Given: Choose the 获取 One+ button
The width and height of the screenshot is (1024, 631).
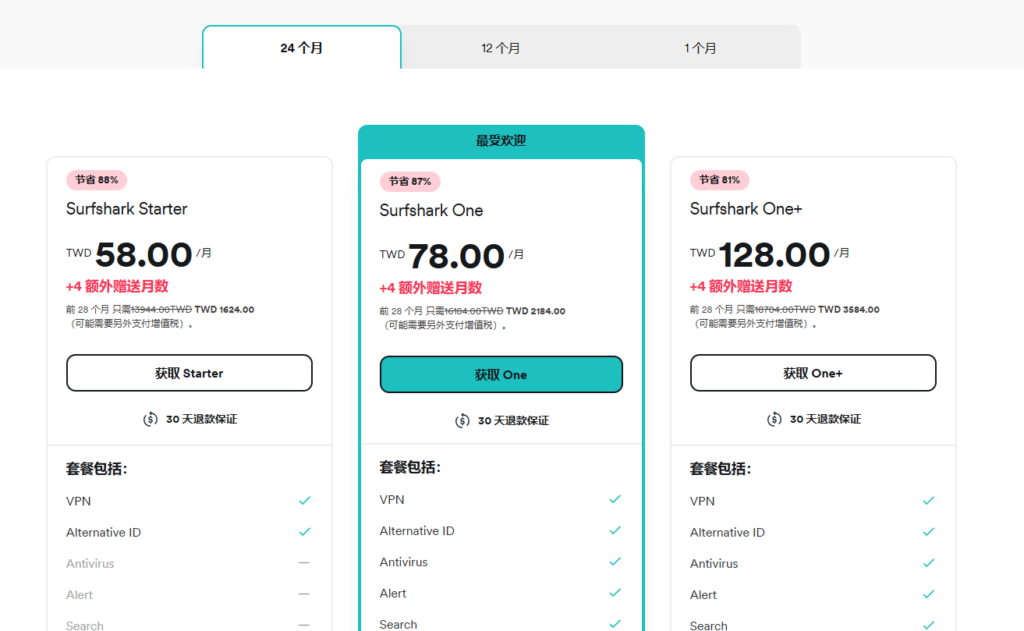Looking at the screenshot, I should pyautogui.click(x=813, y=373).
